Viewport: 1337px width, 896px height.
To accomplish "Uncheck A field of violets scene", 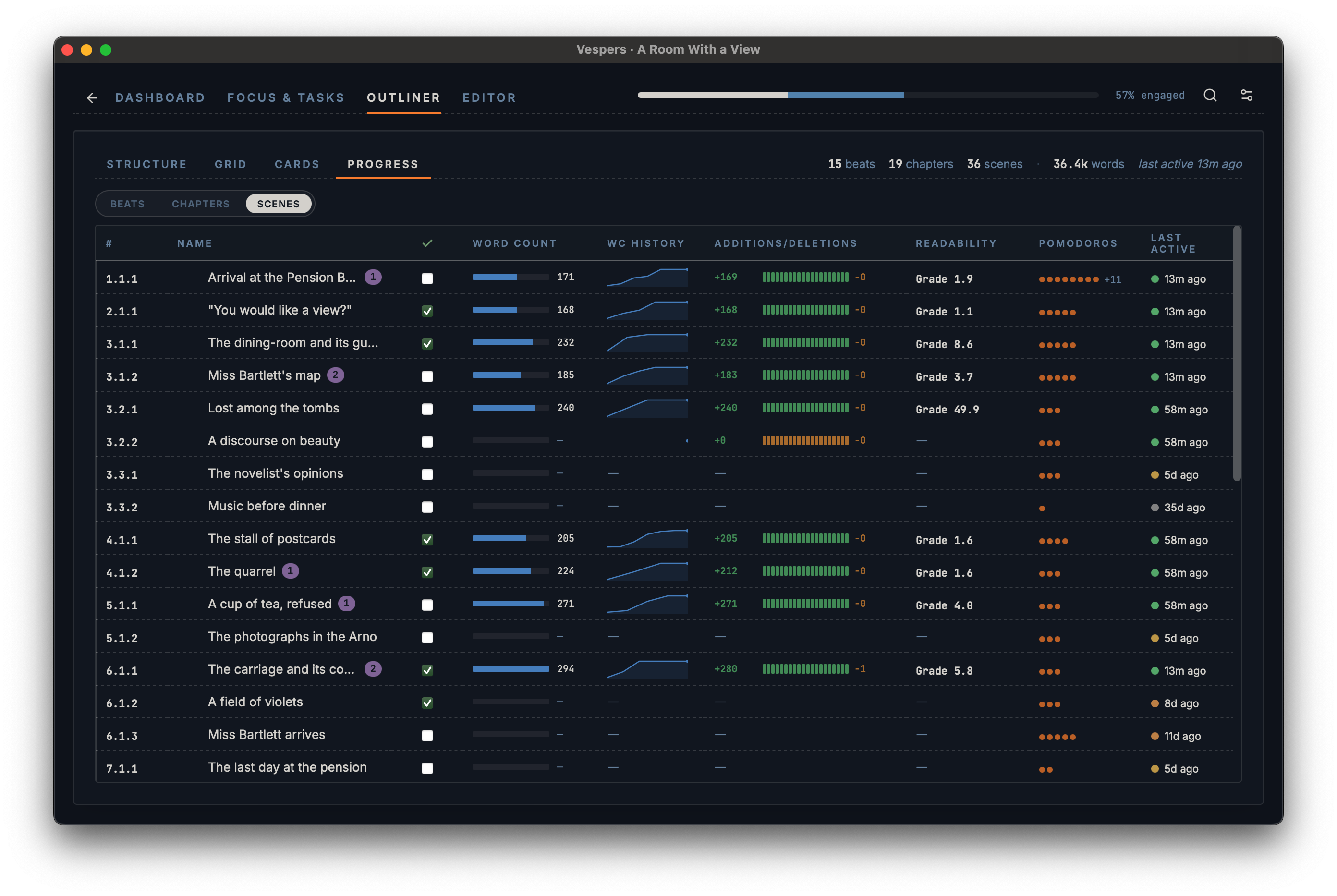I will coord(427,703).
